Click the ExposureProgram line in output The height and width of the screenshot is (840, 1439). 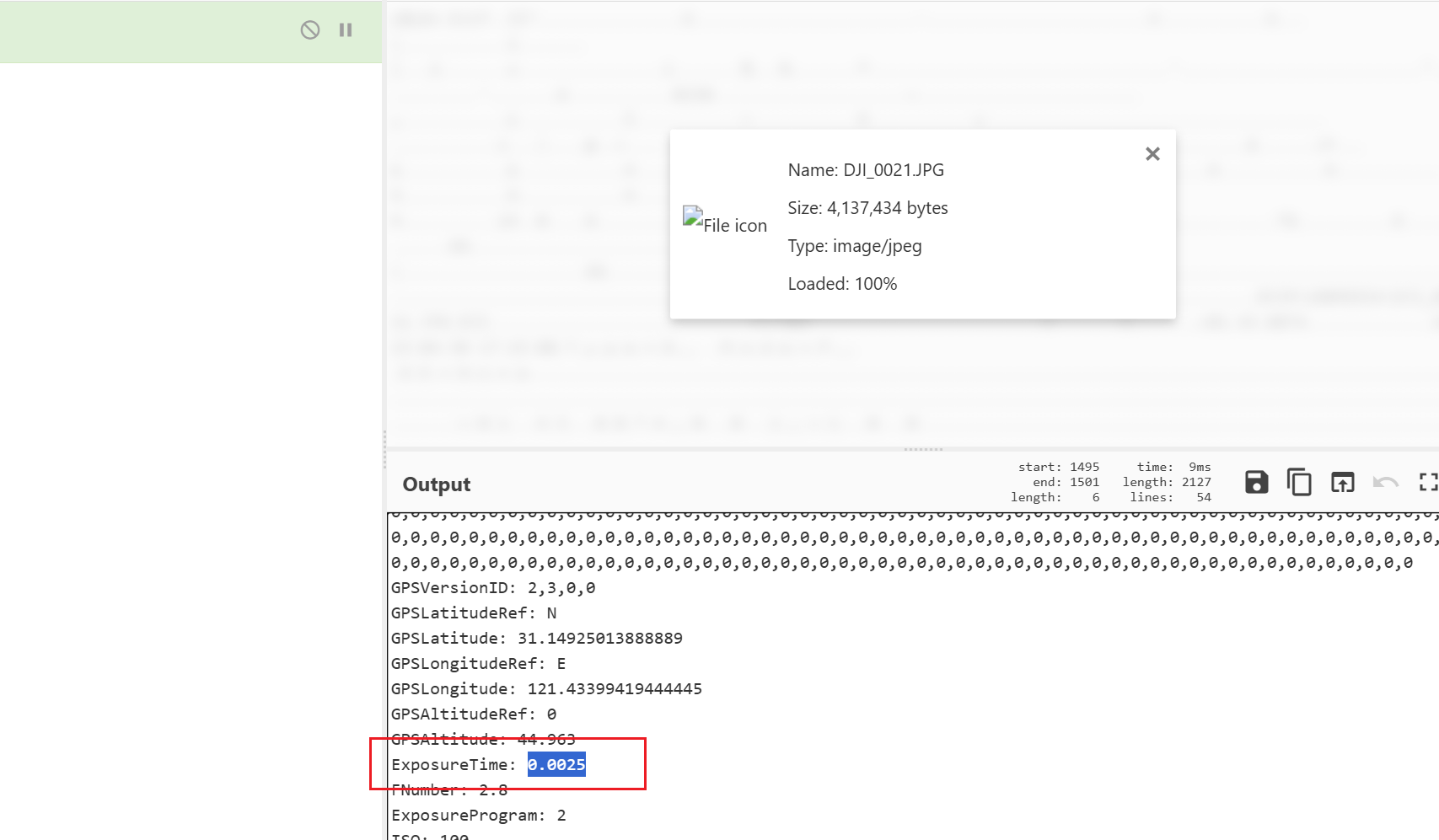coord(478,816)
